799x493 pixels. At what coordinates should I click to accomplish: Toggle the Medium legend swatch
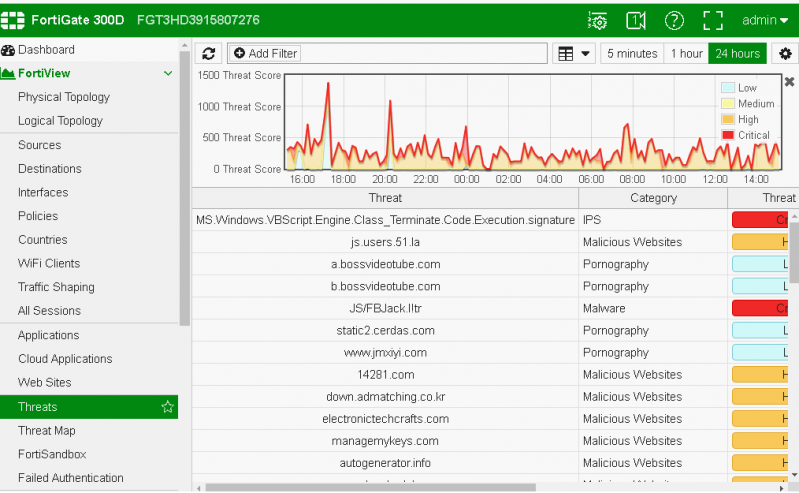[728, 103]
